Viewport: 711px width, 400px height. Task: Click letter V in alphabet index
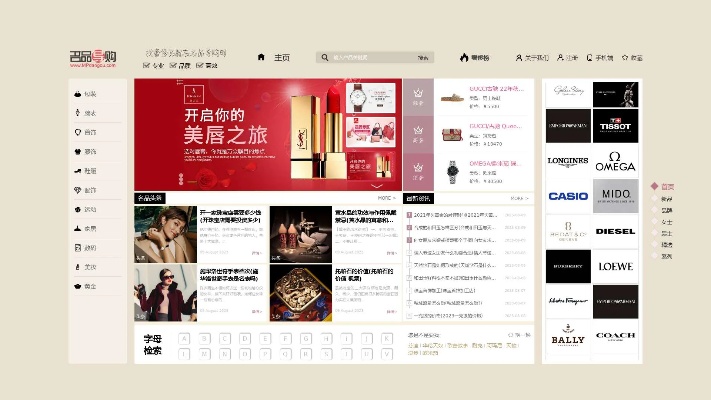(387, 354)
